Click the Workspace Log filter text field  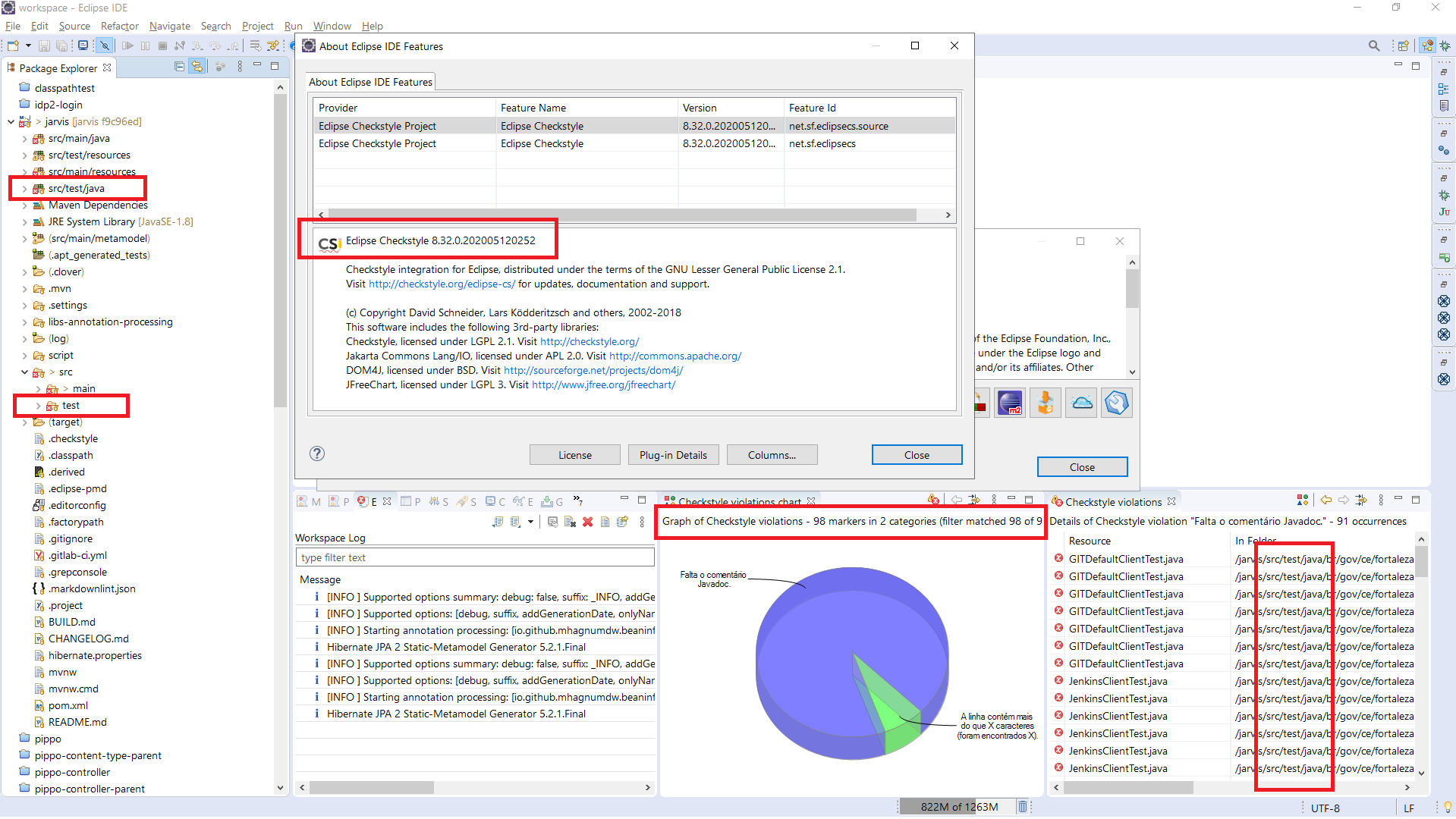(x=475, y=557)
